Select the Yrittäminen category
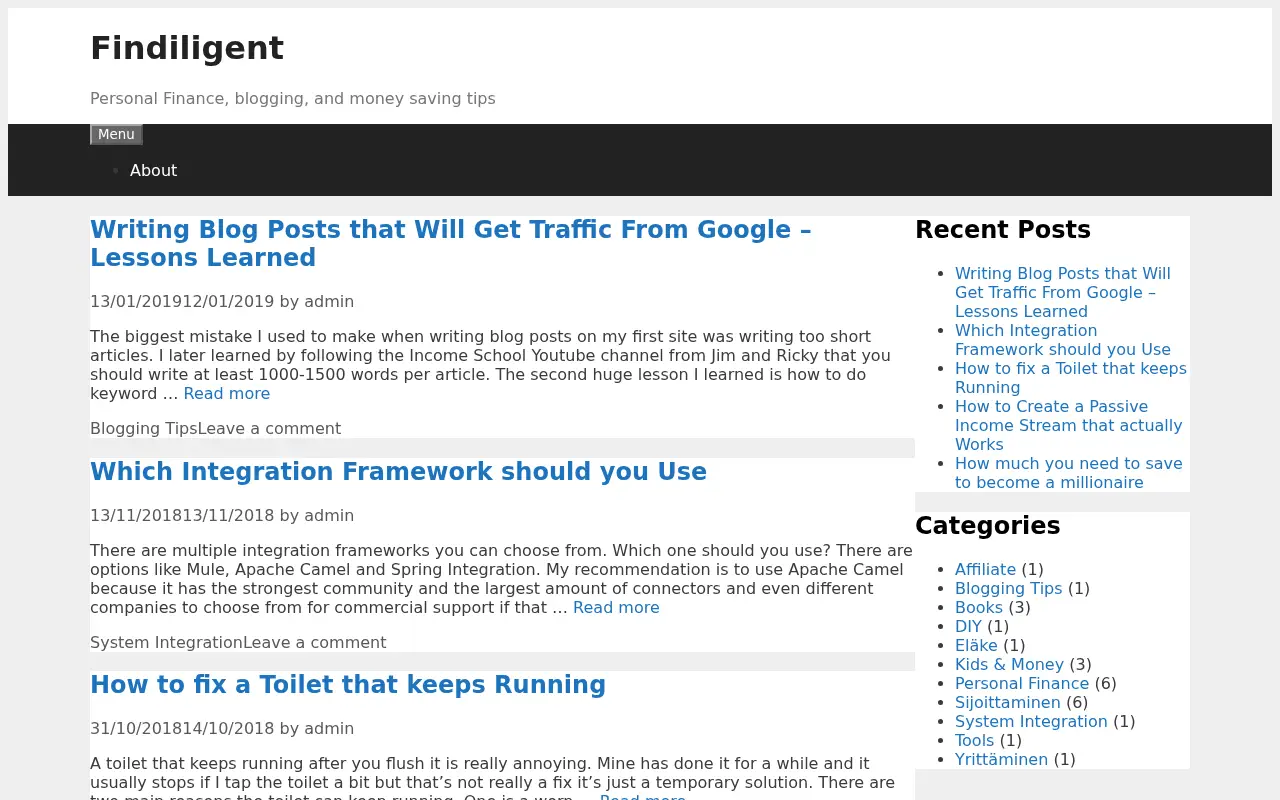 point(1001,759)
